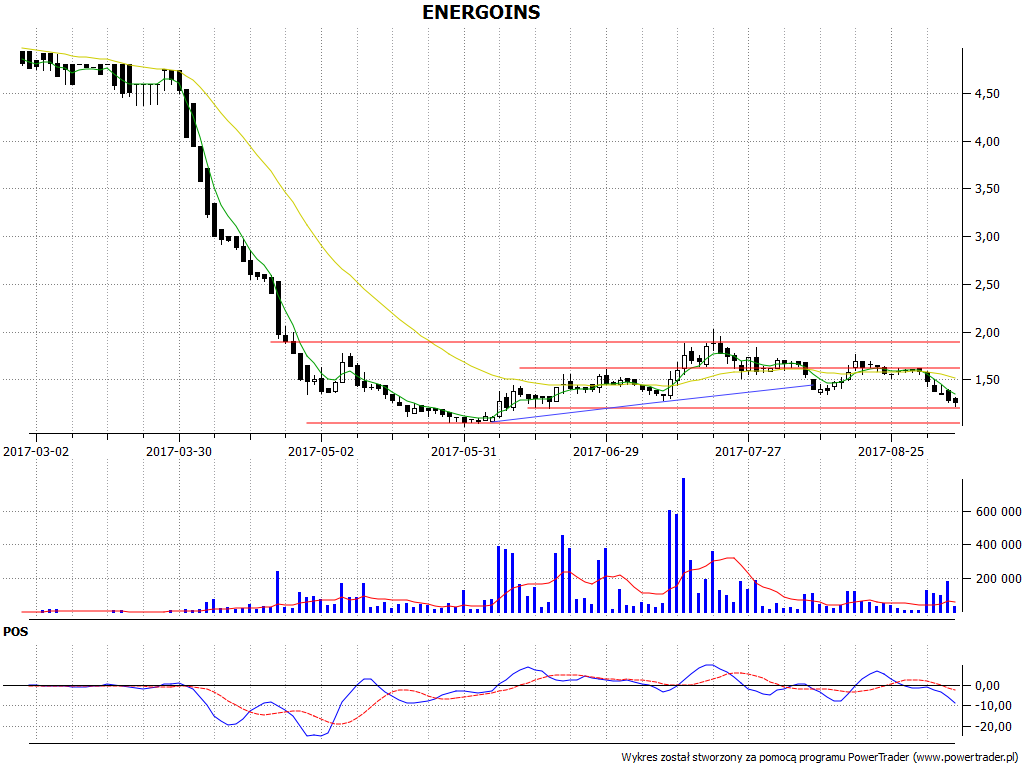Click the blue rising trend line
Viewport: 1024px width, 768px height.
pos(653,403)
